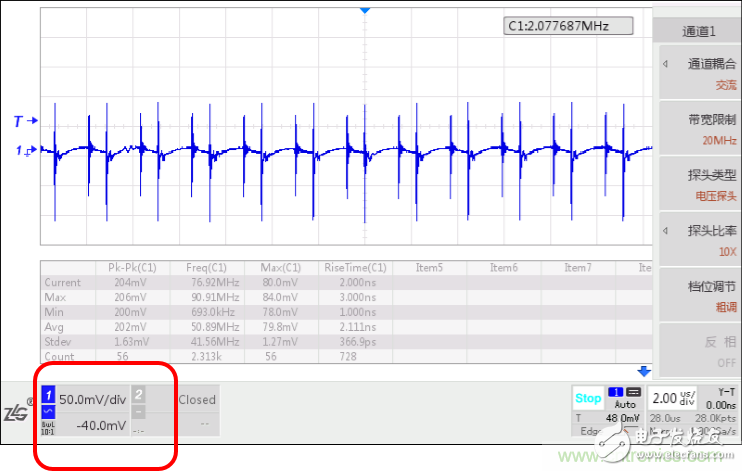The image size is (742, 471).
Task: Click the AC coupling wave icon under channel 1
Action: tap(48, 411)
